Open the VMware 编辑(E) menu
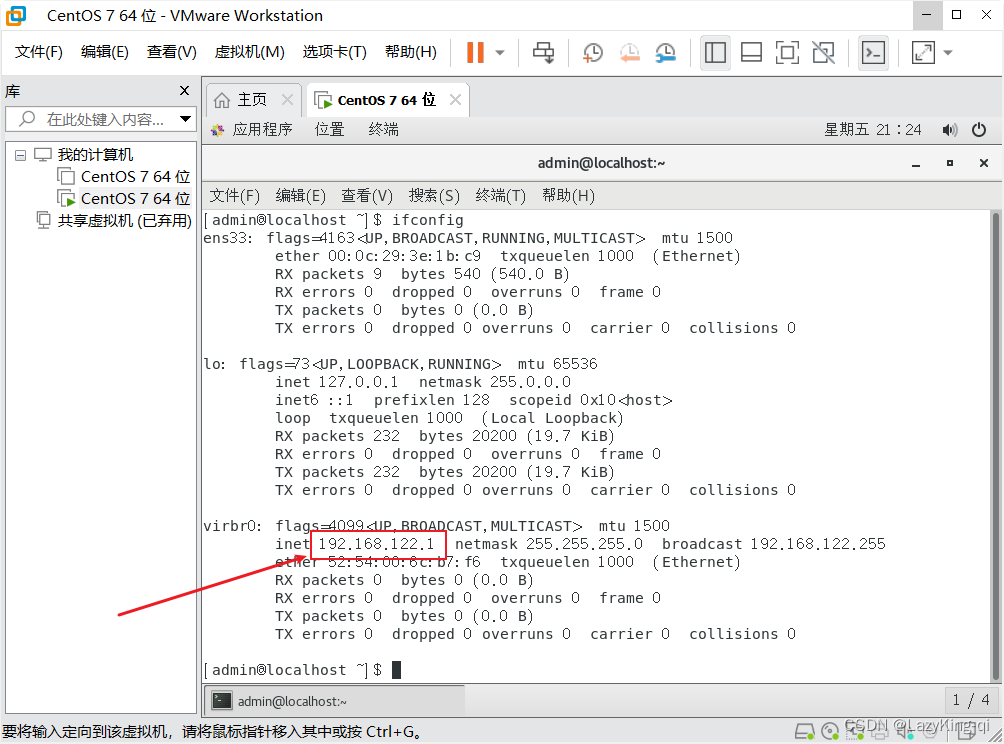This screenshot has height=744, width=1004. pos(104,52)
